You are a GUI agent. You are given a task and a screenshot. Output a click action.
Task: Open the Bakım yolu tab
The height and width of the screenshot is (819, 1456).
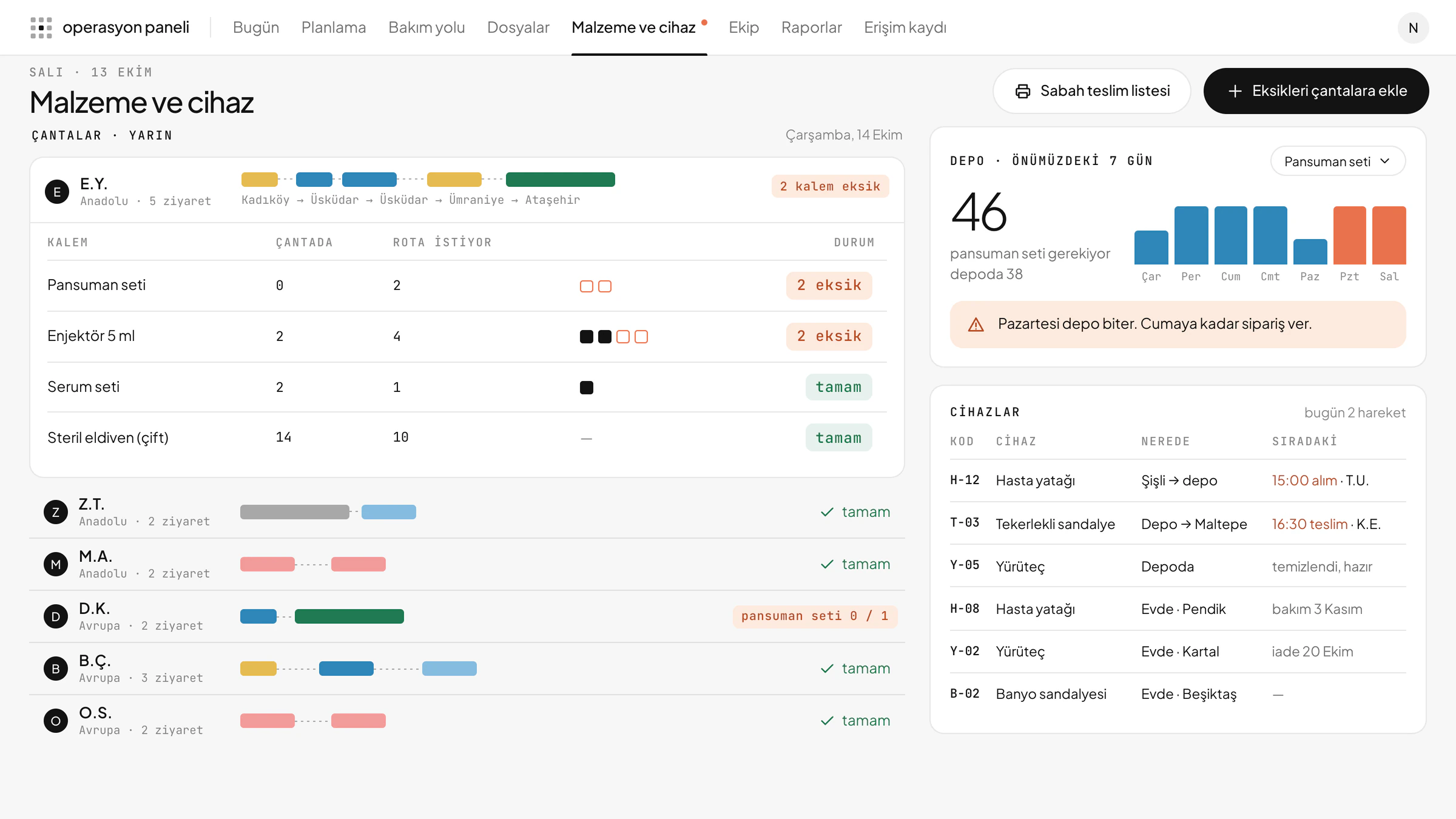(x=426, y=27)
